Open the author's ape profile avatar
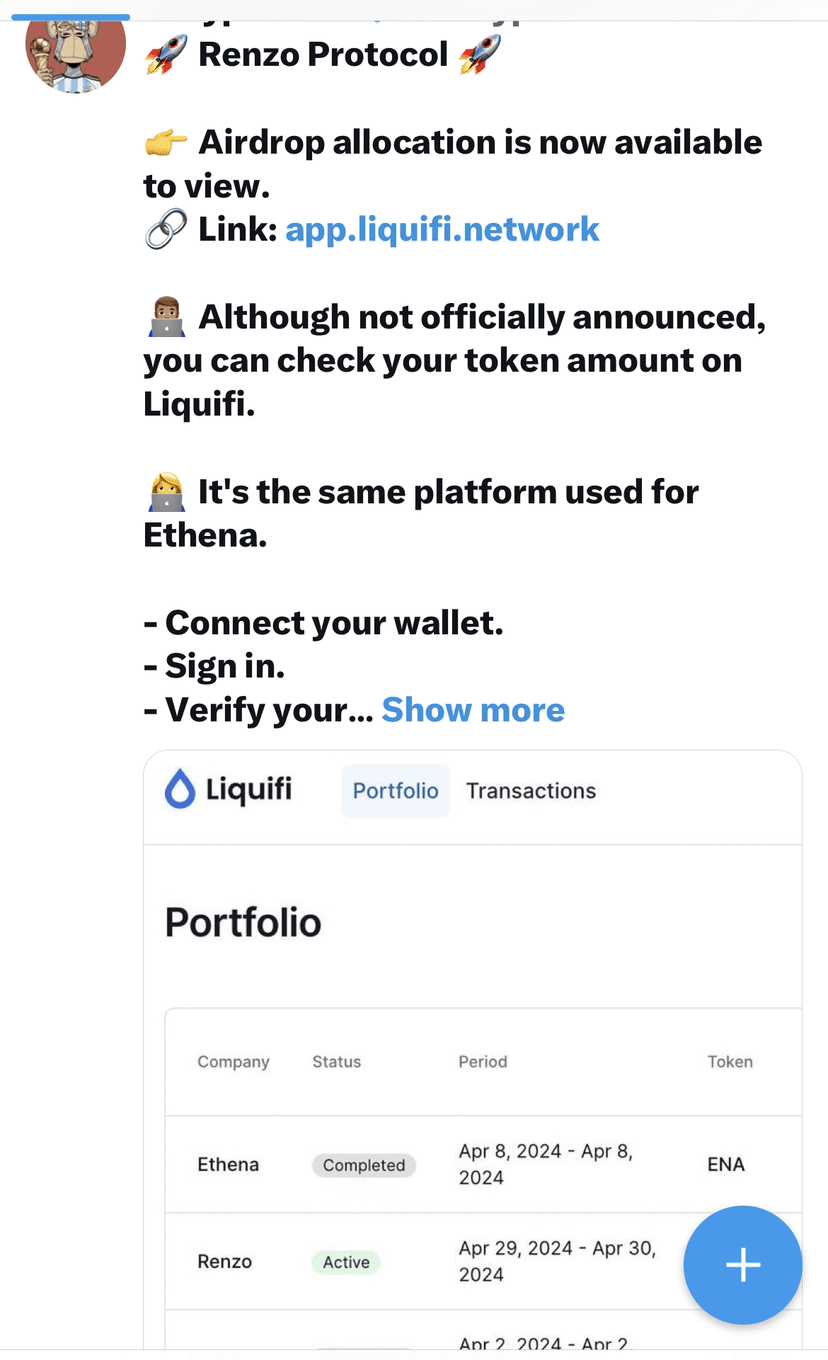Image resolution: width=828 pixels, height=1360 pixels. [75, 50]
